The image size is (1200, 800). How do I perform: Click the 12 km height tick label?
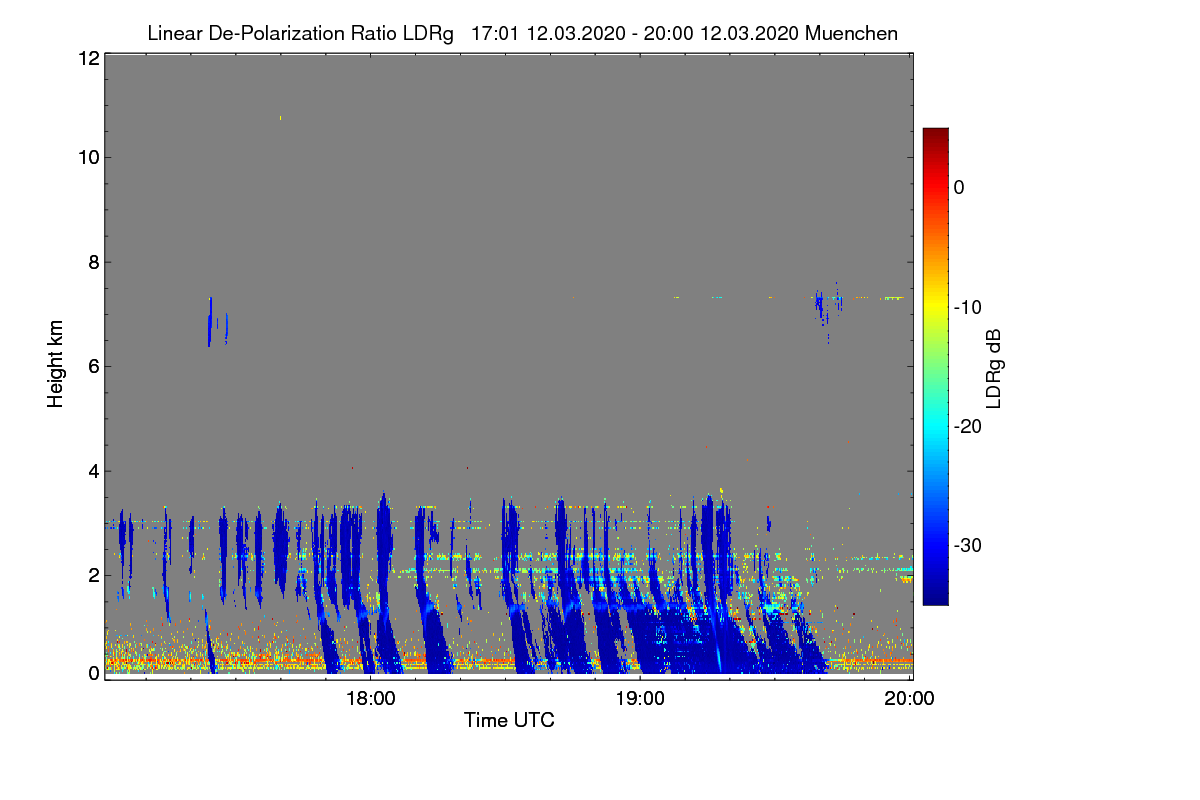point(87,58)
